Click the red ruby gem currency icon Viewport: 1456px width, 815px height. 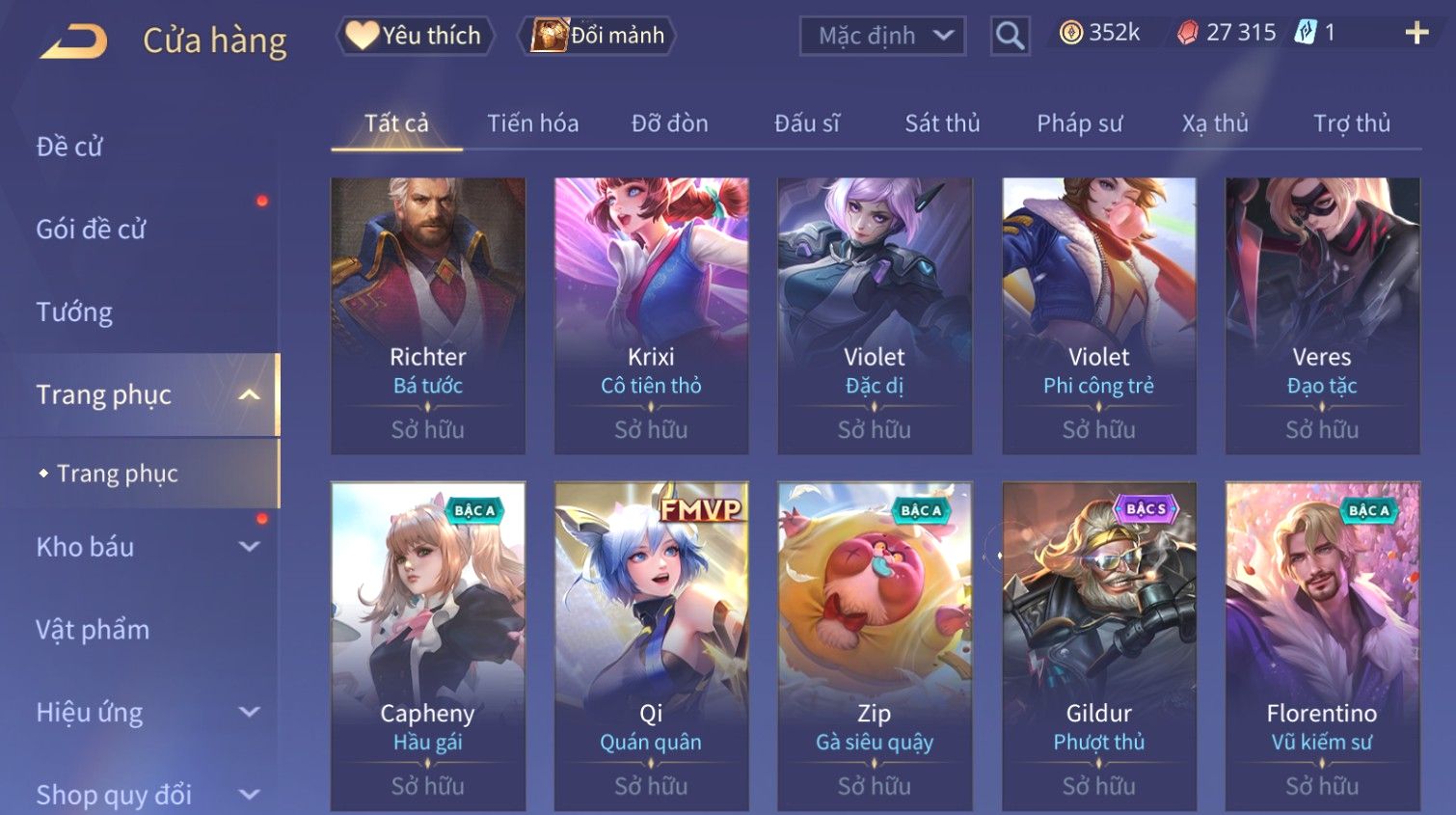1188,33
